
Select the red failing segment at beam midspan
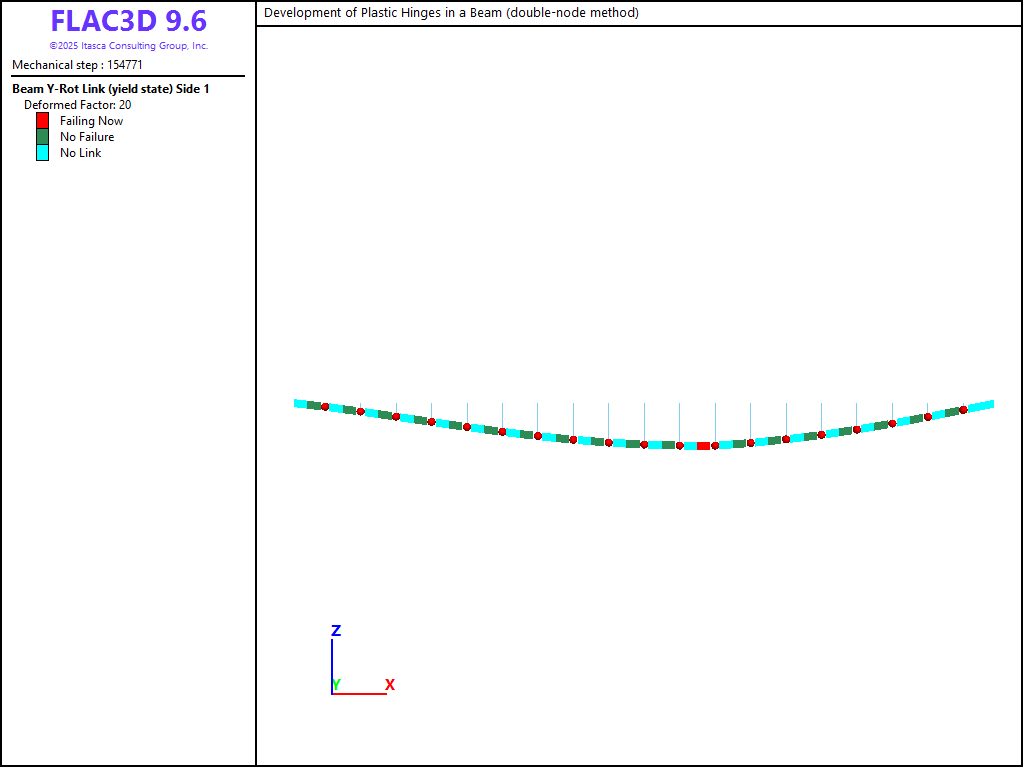703,446
